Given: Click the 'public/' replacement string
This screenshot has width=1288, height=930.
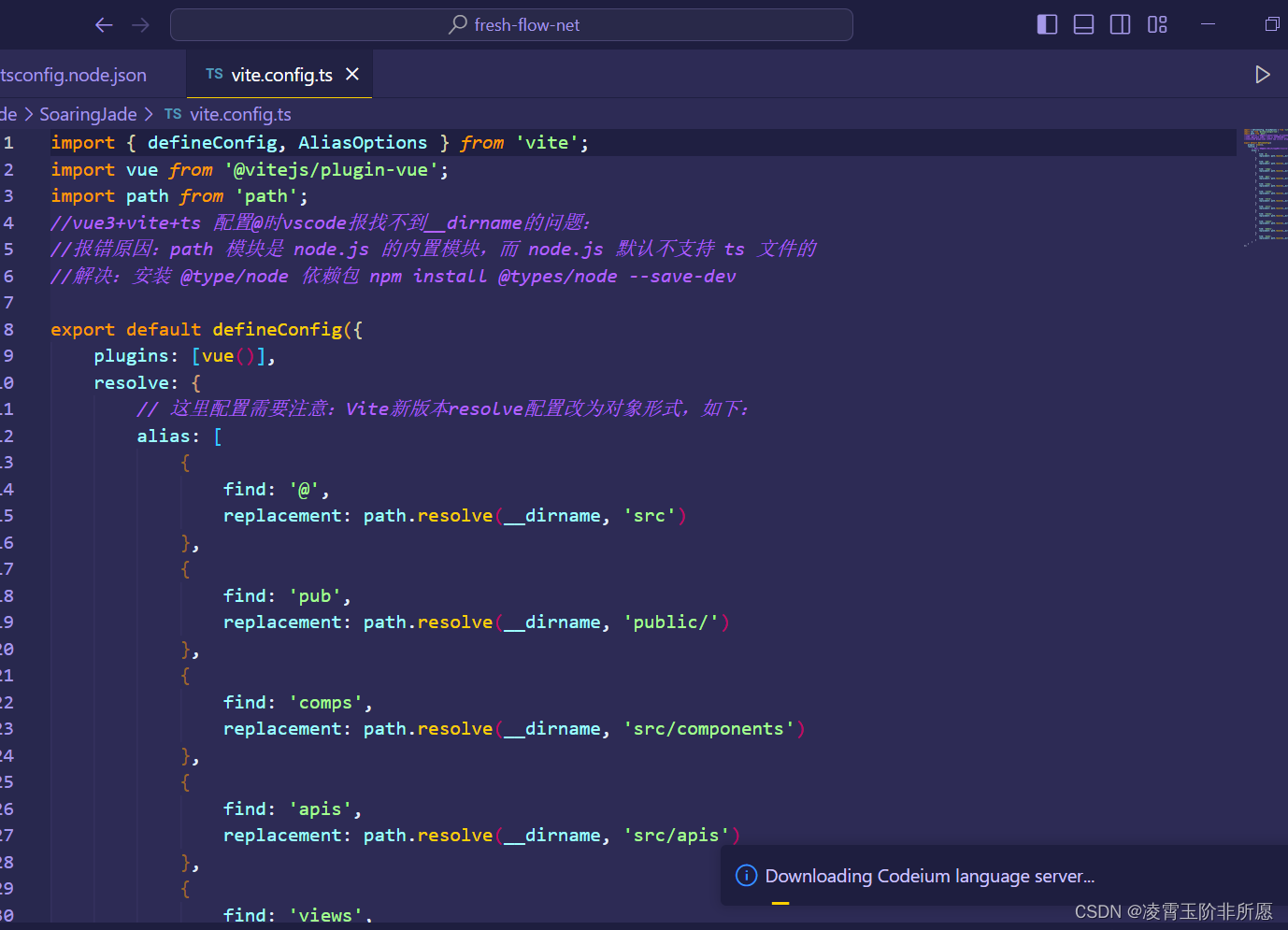Looking at the screenshot, I should coord(671,622).
